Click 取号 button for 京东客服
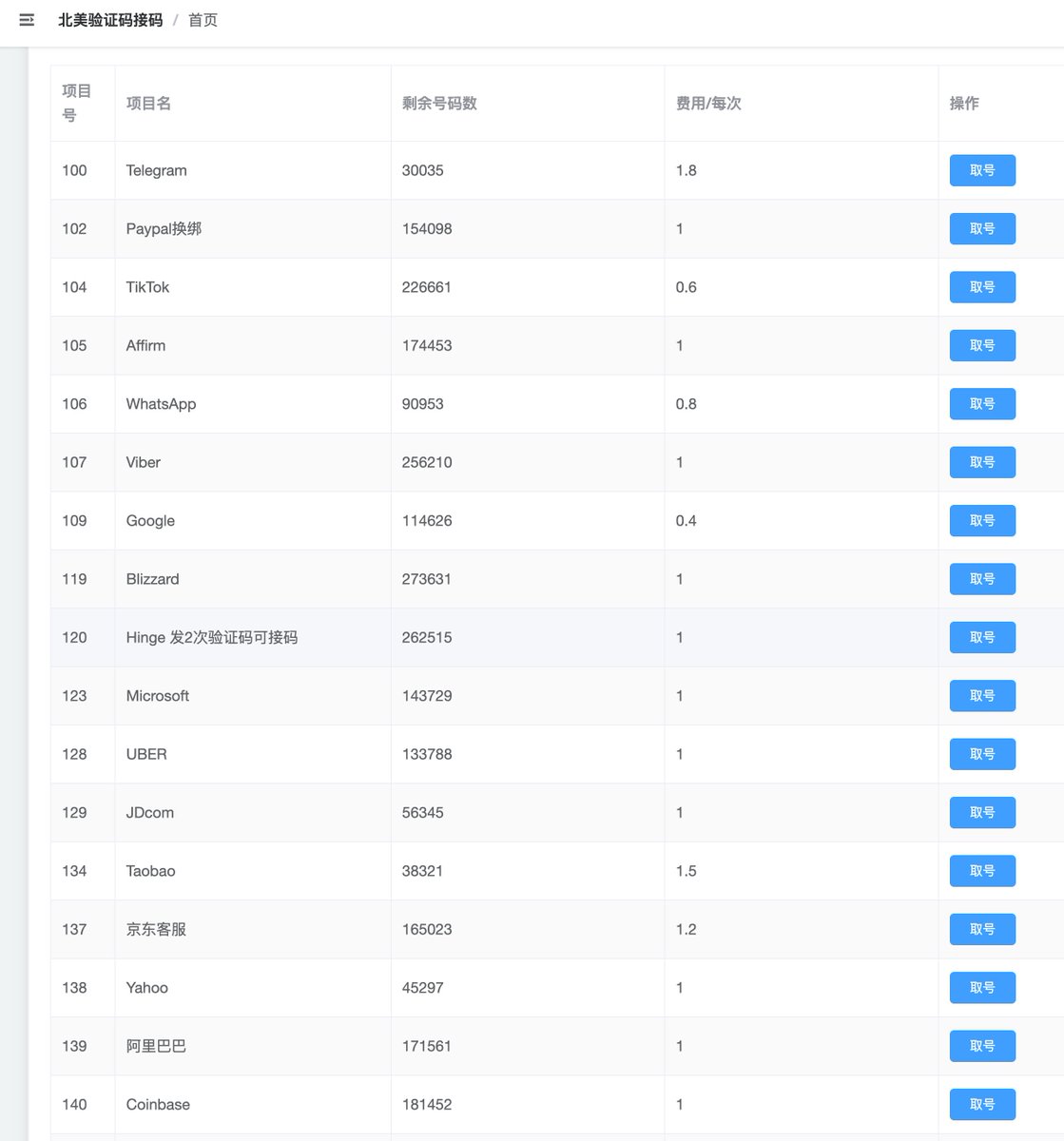 click(982, 929)
